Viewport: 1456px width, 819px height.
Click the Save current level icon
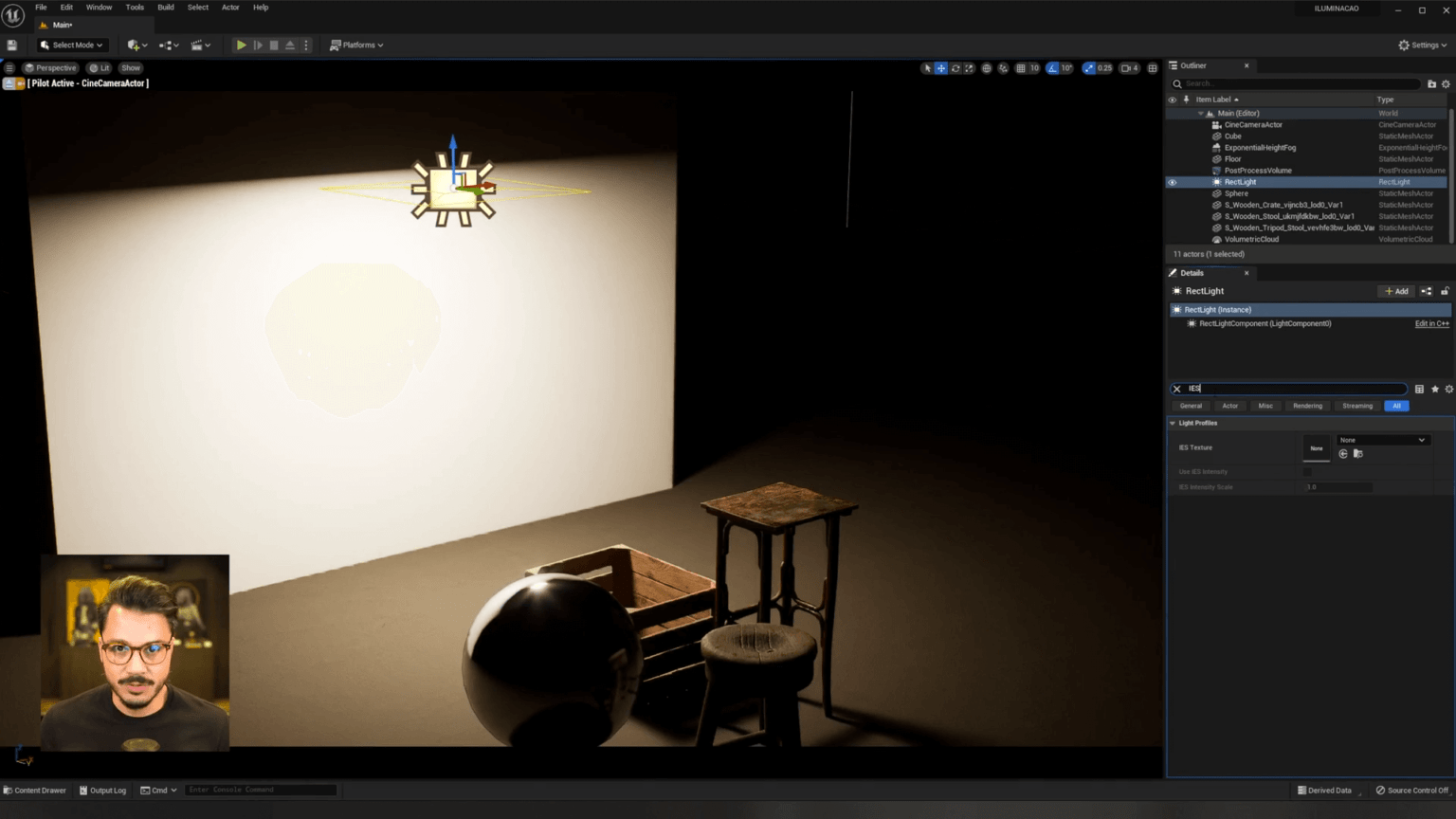tap(11, 45)
